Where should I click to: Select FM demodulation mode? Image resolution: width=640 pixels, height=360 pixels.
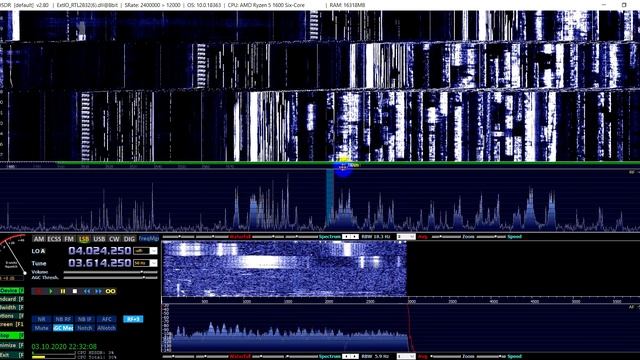coord(69,239)
